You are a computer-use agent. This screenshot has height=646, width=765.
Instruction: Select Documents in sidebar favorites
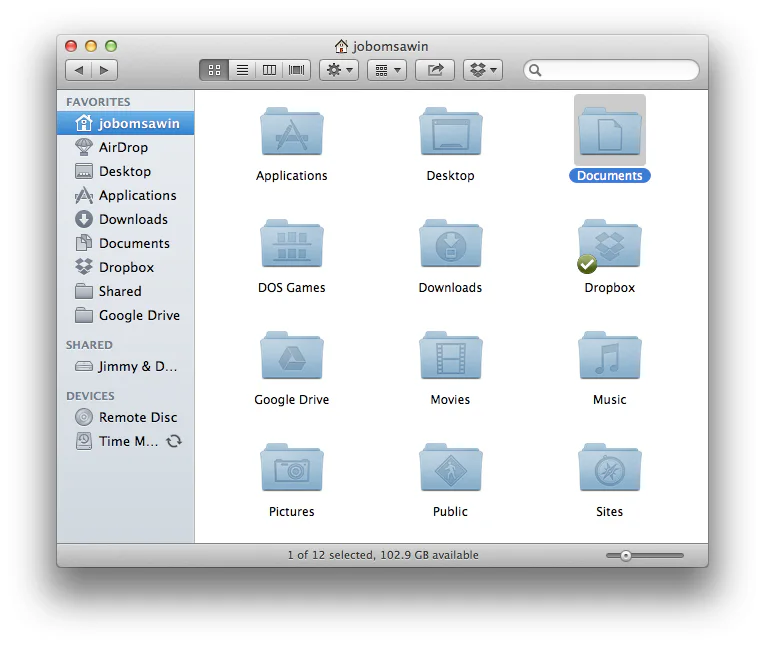coord(125,243)
